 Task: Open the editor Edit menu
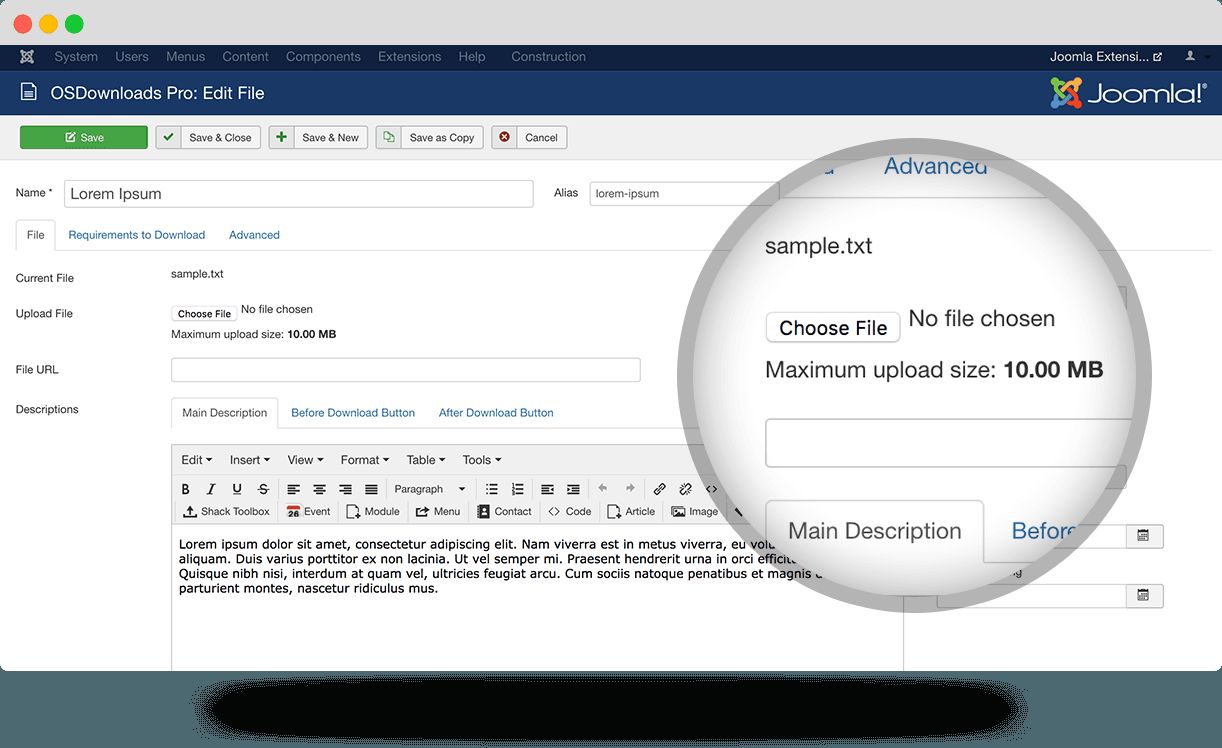(196, 460)
